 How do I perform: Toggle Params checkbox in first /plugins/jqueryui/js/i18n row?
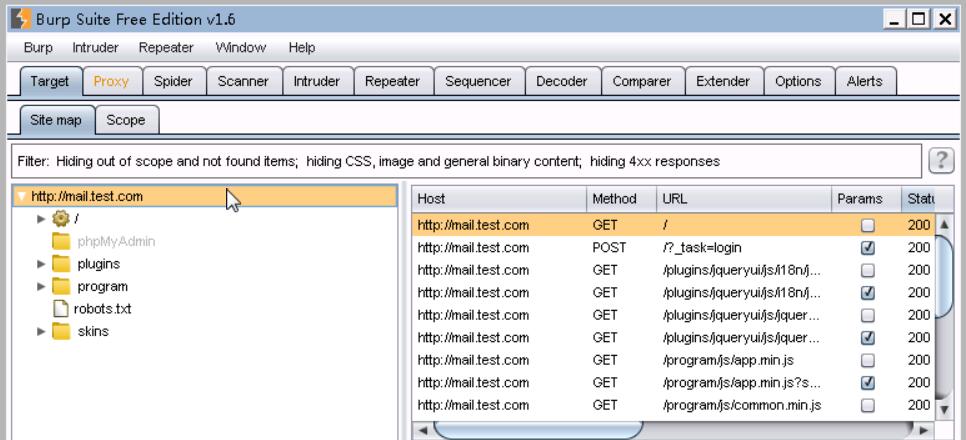click(867, 271)
